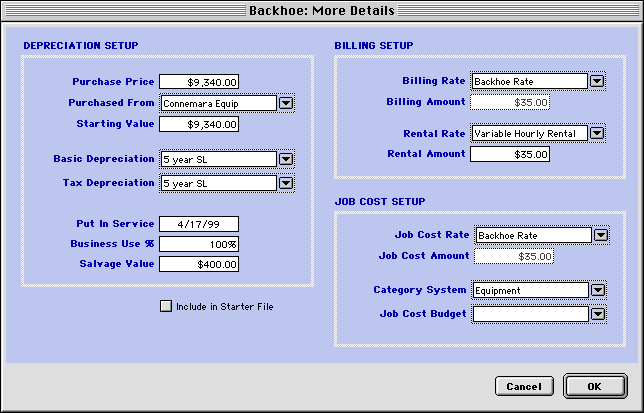644x413 pixels.
Task: Edit the Business Use % field
Action: (x=198, y=244)
